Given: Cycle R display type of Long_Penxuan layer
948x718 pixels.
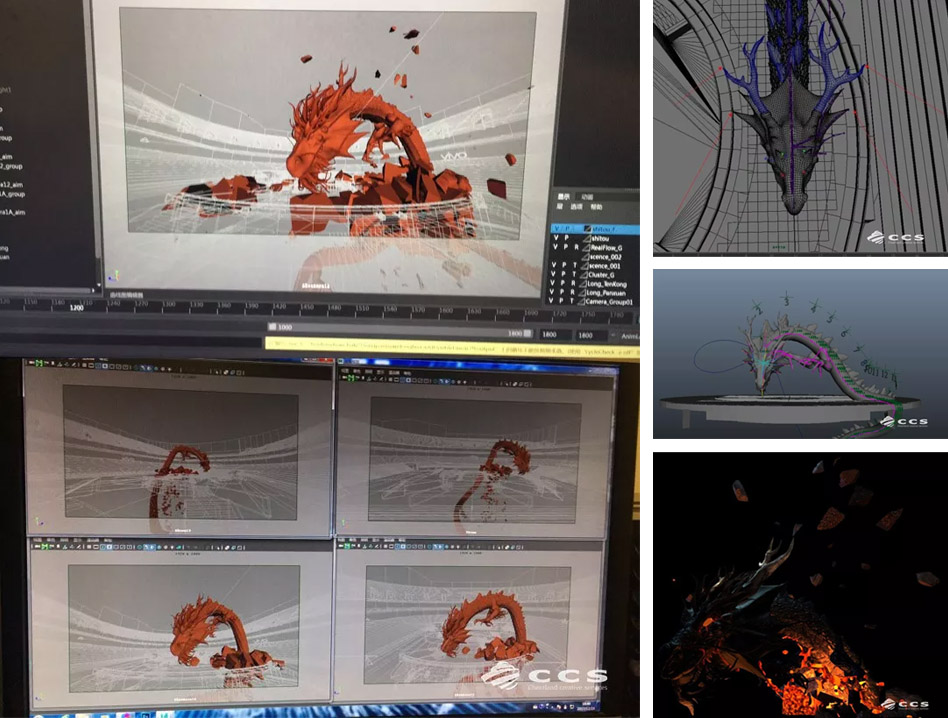Looking at the screenshot, I should coord(573,293).
